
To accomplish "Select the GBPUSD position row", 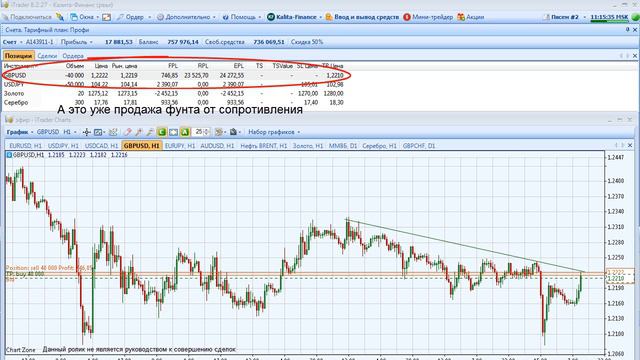I will click(173, 76).
